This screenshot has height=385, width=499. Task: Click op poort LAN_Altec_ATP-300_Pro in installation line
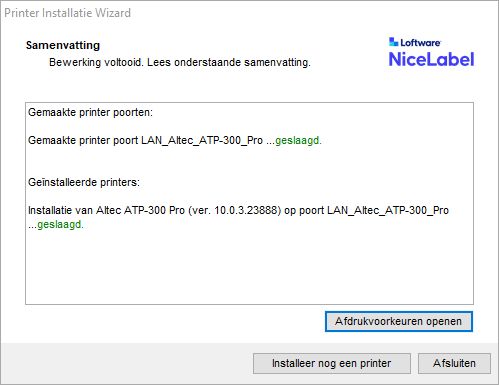(366, 210)
